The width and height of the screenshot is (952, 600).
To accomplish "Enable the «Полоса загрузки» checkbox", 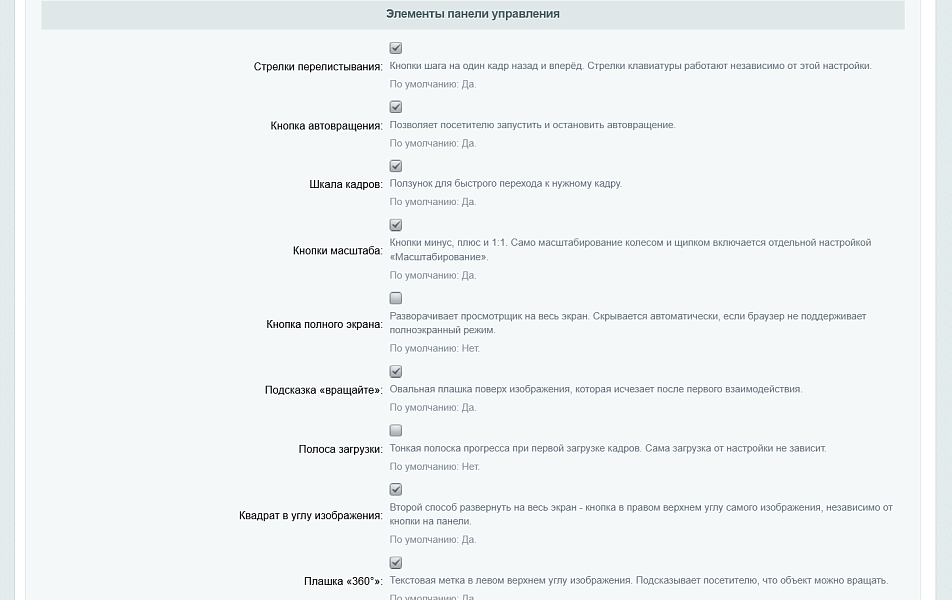I will pos(396,431).
